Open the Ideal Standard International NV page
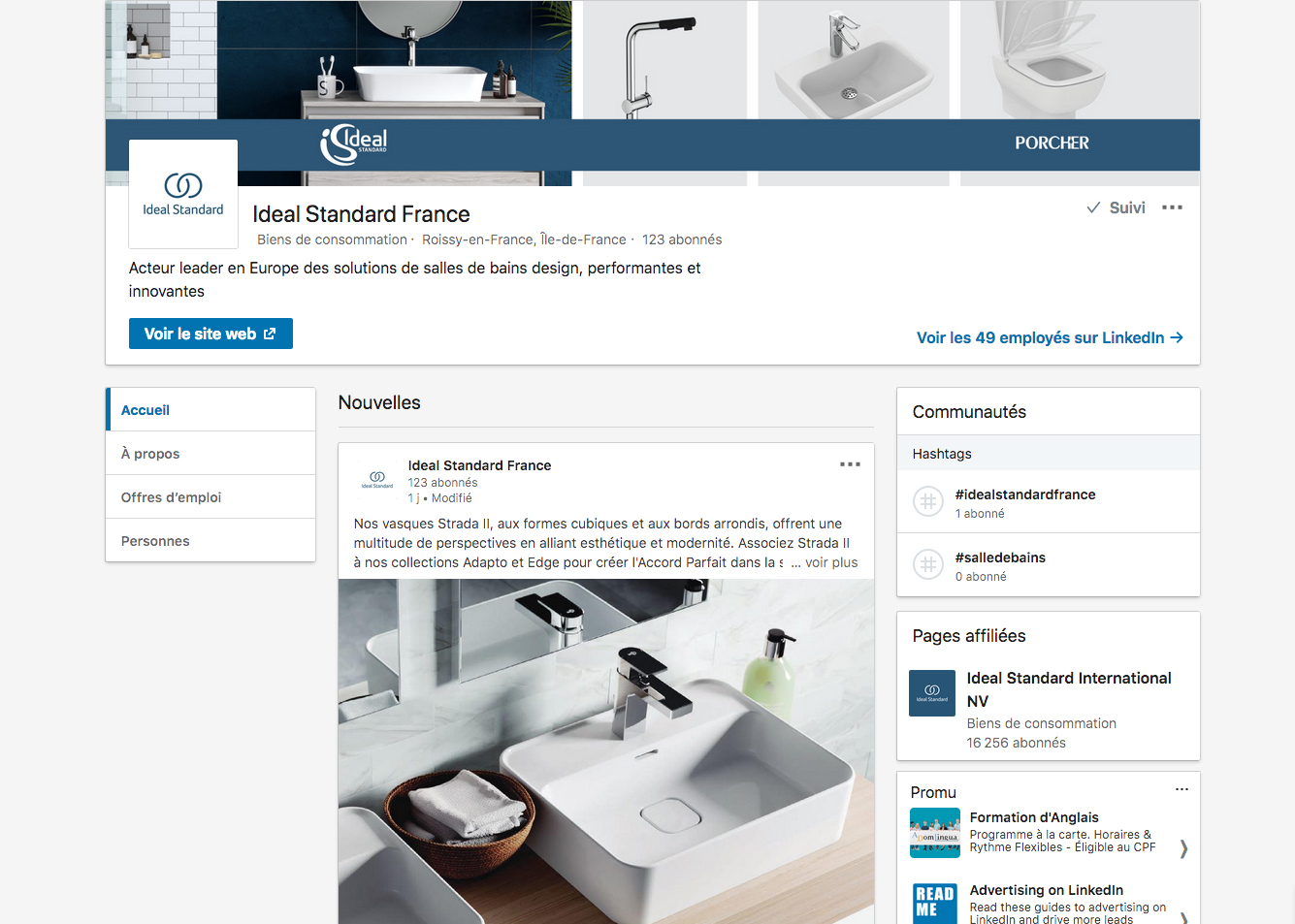 pos(1069,689)
